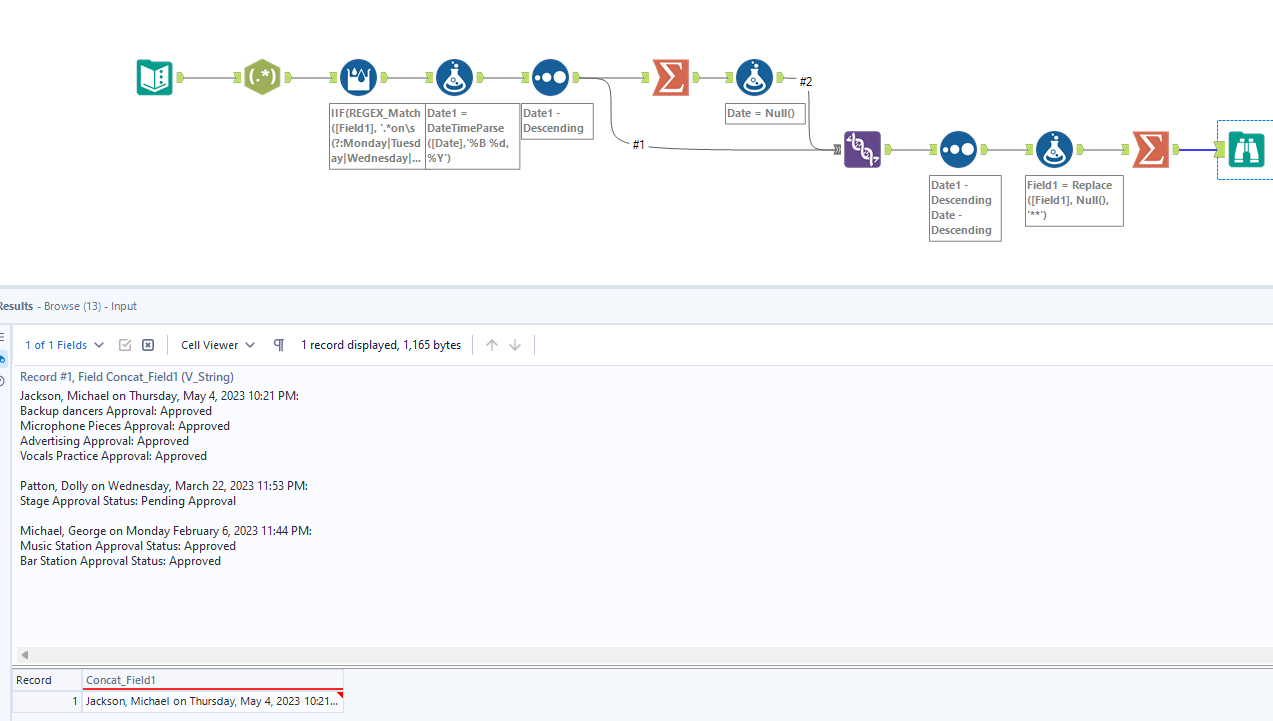
Task: Click the select all fields checkbox icon
Action: point(125,344)
